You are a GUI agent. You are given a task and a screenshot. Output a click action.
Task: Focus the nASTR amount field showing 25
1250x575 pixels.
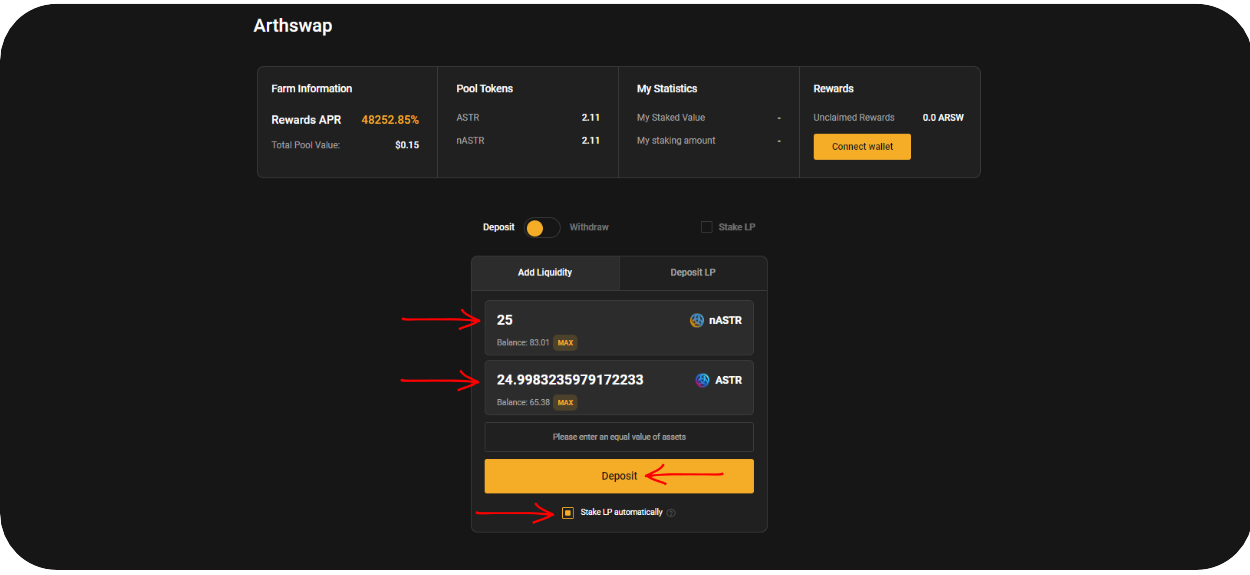pos(580,321)
